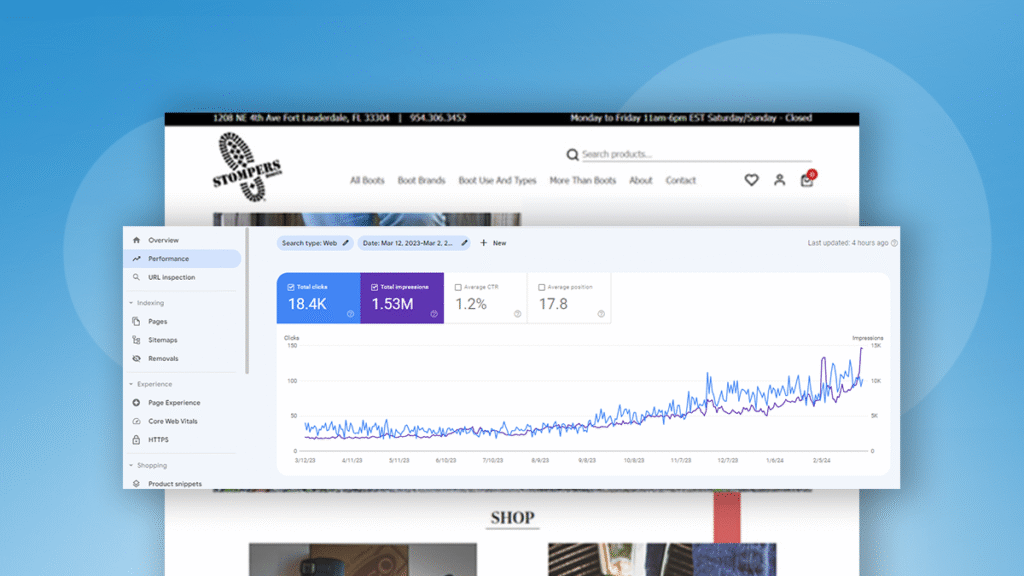This screenshot has width=1024, height=576.
Task: Open the Date range filter chip
Action: (x=413, y=243)
